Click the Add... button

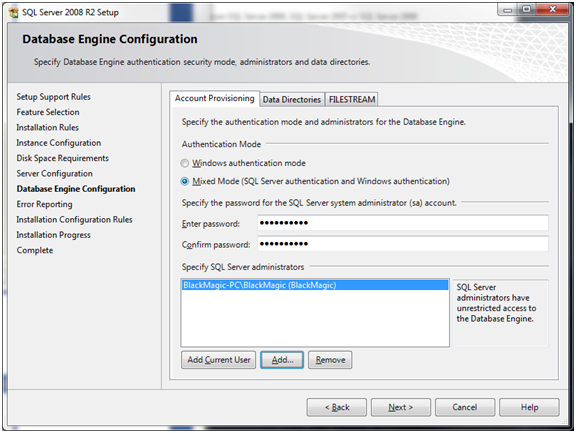point(282,360)
